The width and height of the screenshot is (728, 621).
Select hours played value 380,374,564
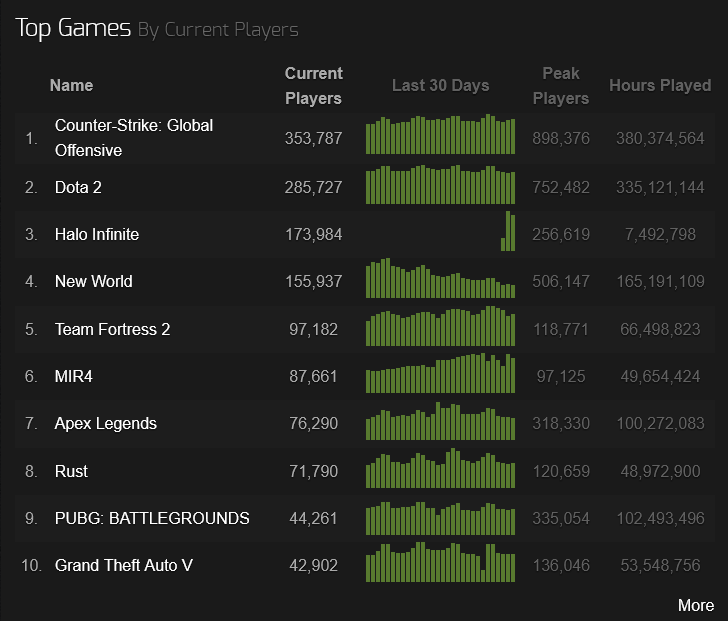click(x=660, y=138)
